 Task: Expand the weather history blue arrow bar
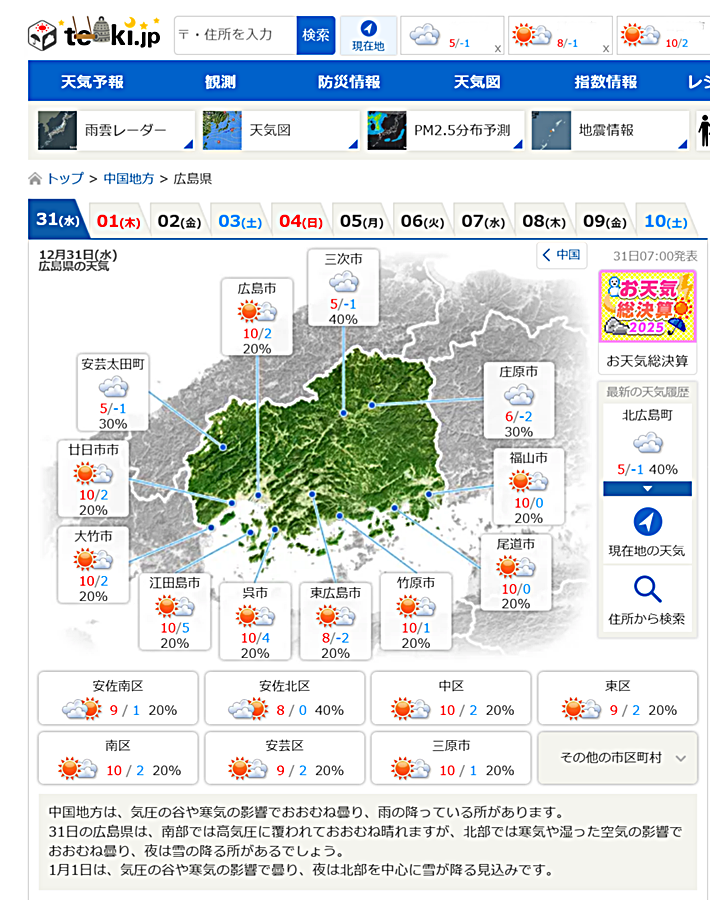(x=647, y=488)
